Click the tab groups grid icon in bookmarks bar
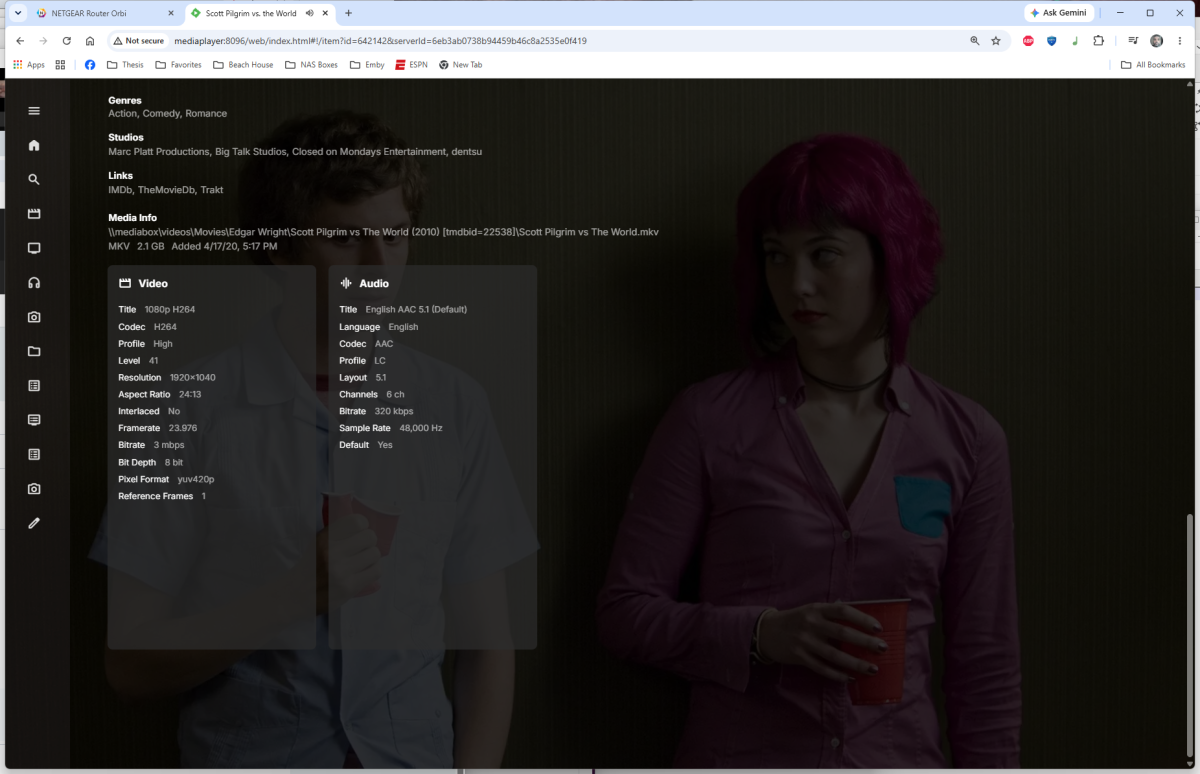Image resolution: width=1200 pixels, height=774 pixels. pyautogui.click(x=60, y=64)
